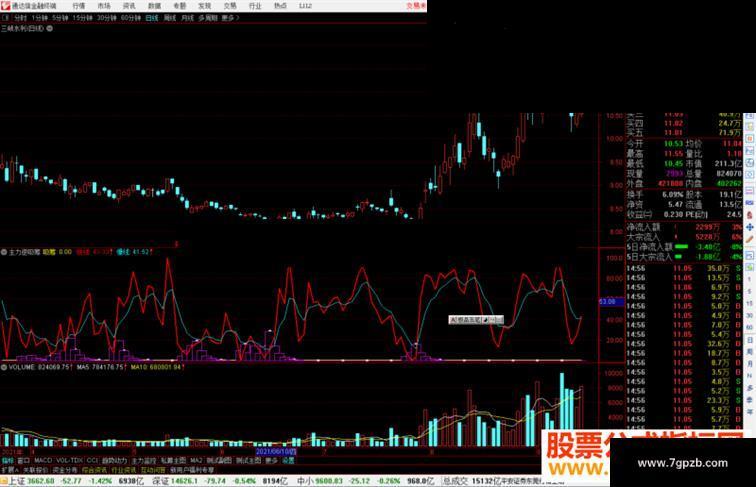Click the small icon left of 分时

tap(6, 18)
